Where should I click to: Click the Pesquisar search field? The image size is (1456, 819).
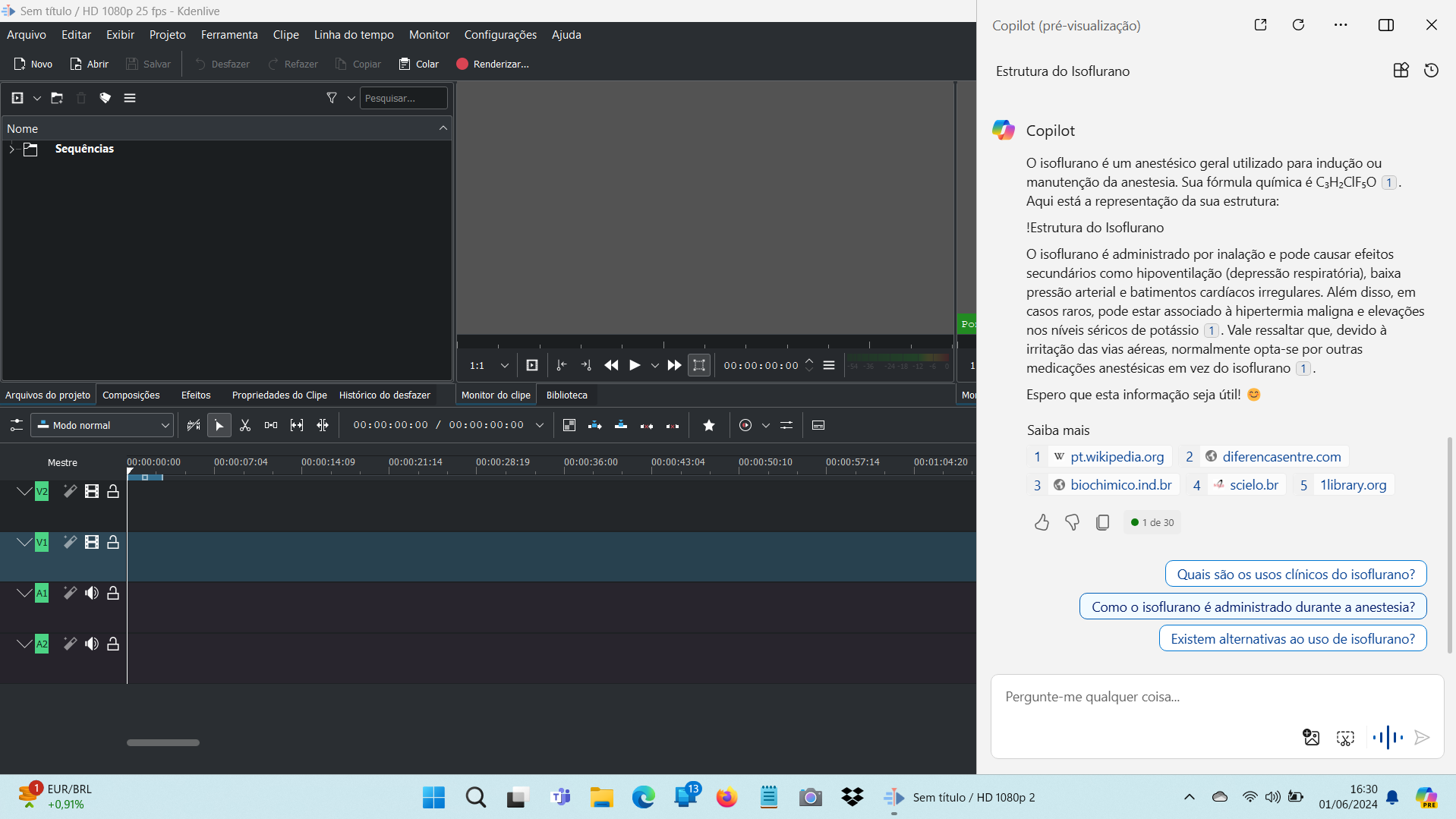403,98
